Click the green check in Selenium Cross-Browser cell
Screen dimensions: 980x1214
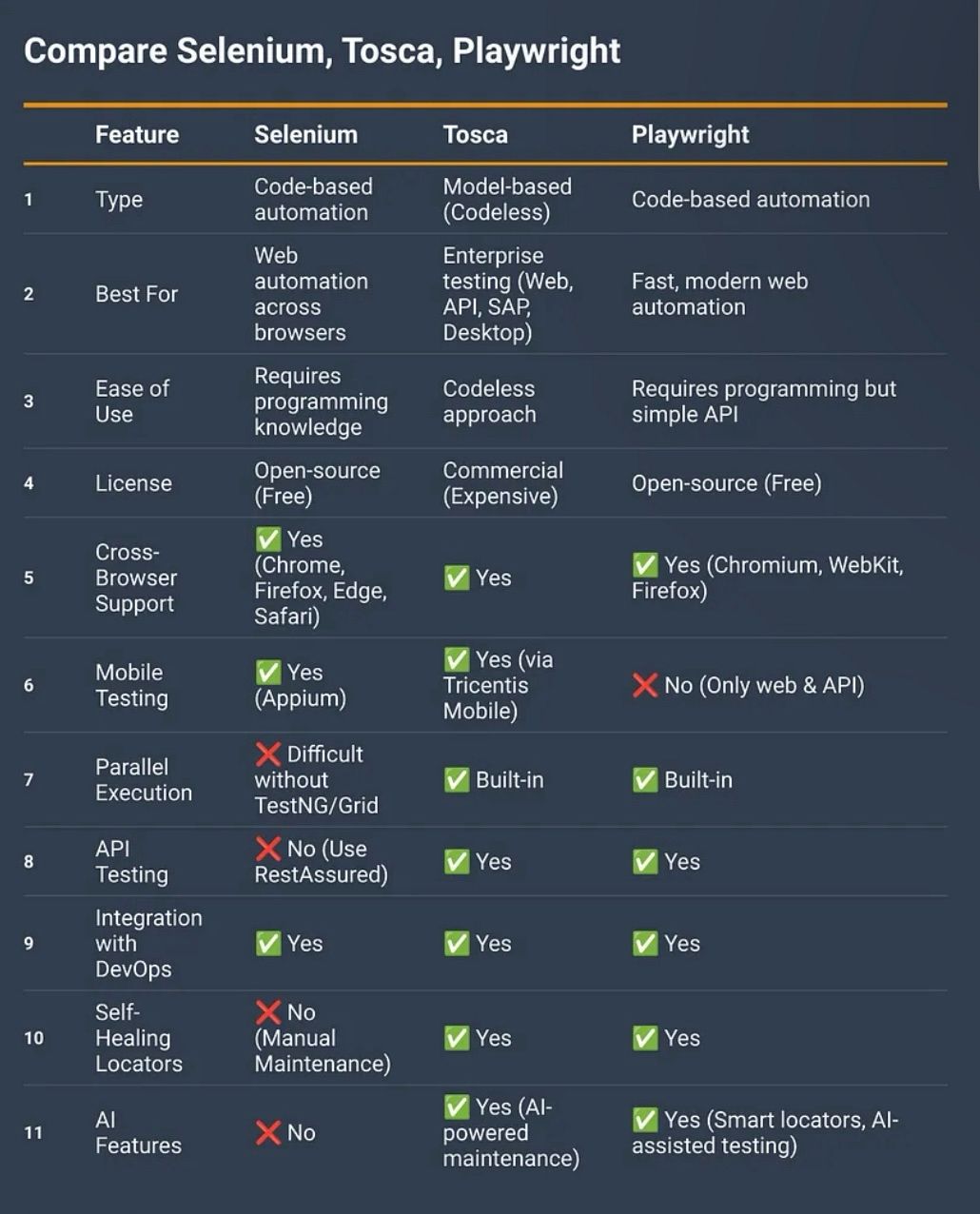[268, 539]
